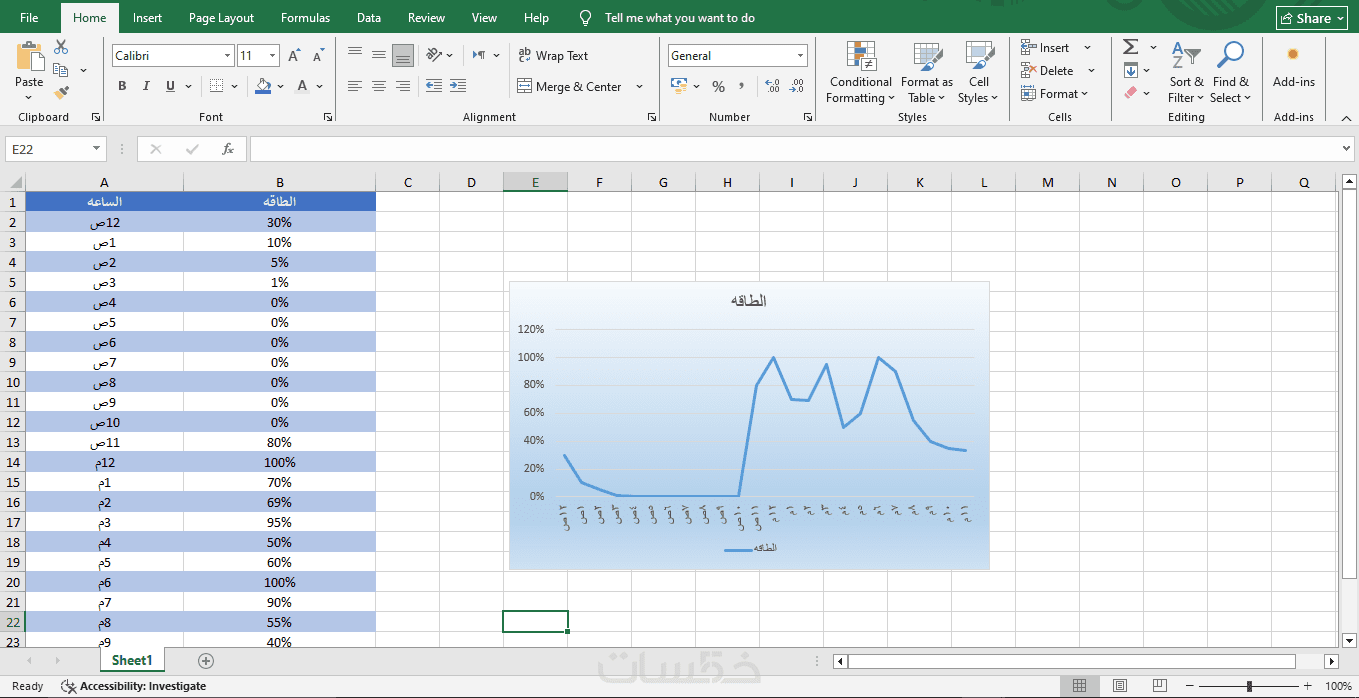Viewport: 1359px width, 698px height.
Task: Click the Share button
Action: coord(1312,18)
